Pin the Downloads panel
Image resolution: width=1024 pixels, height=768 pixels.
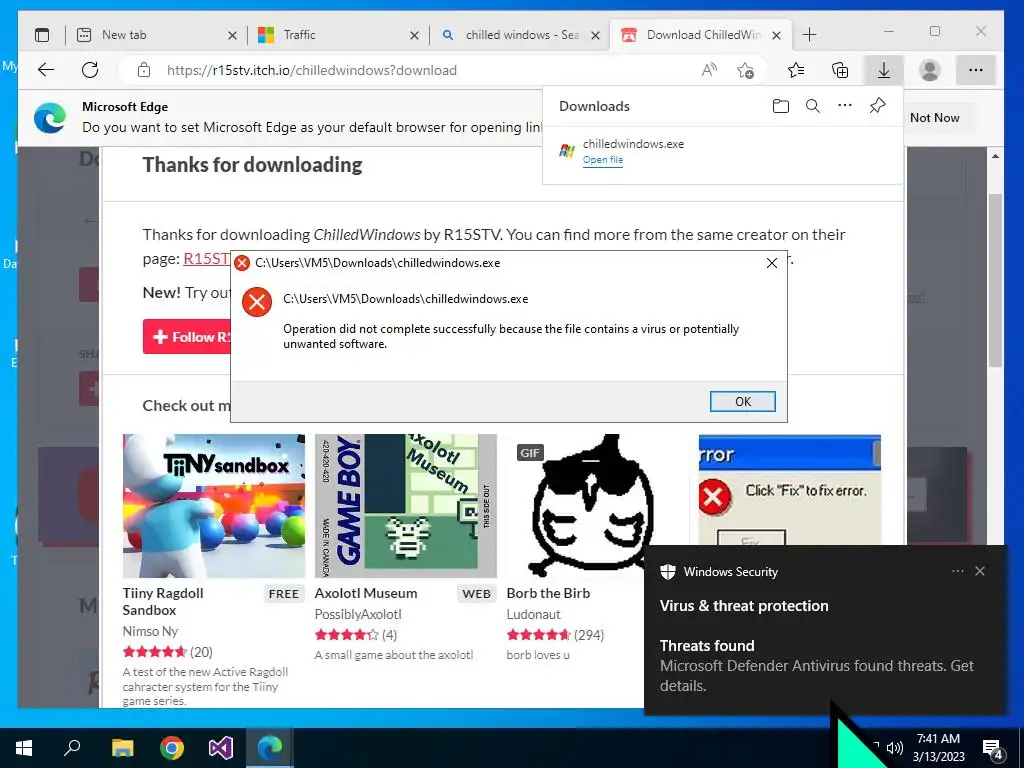pos(877,105)
